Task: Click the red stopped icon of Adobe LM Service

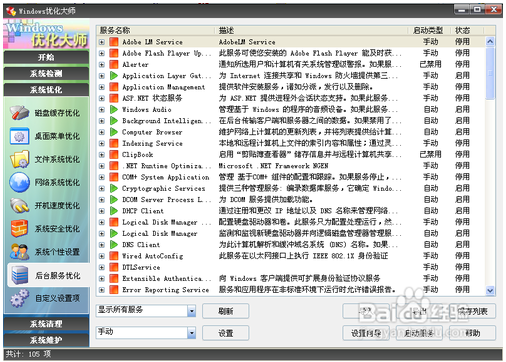Action: pyautogui.click(x=114, y=42)
